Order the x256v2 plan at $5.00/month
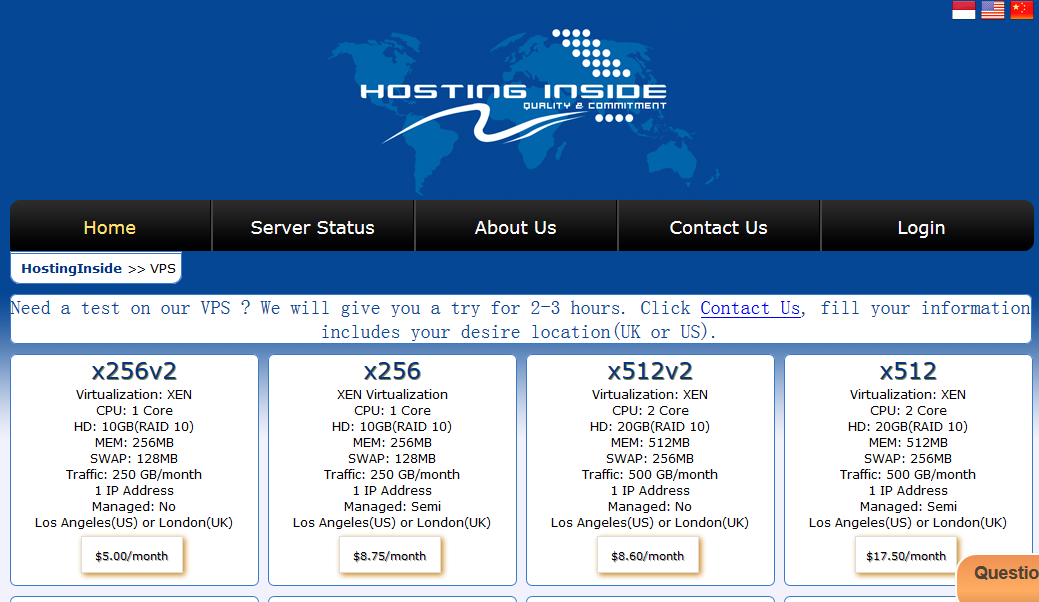The width and height of the screenshot is (1039, 602). (132, 556)
